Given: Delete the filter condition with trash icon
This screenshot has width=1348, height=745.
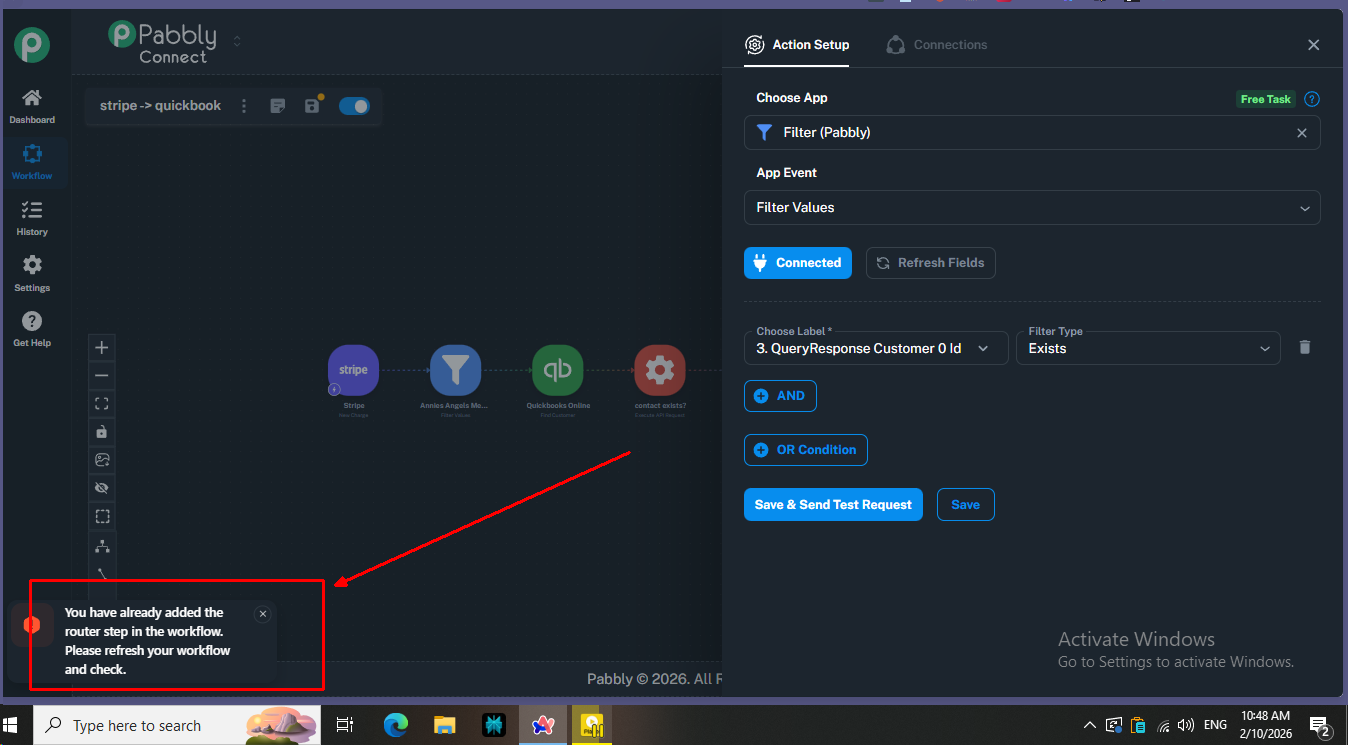Looking at the screenshot, I should tap(1304, 347).
